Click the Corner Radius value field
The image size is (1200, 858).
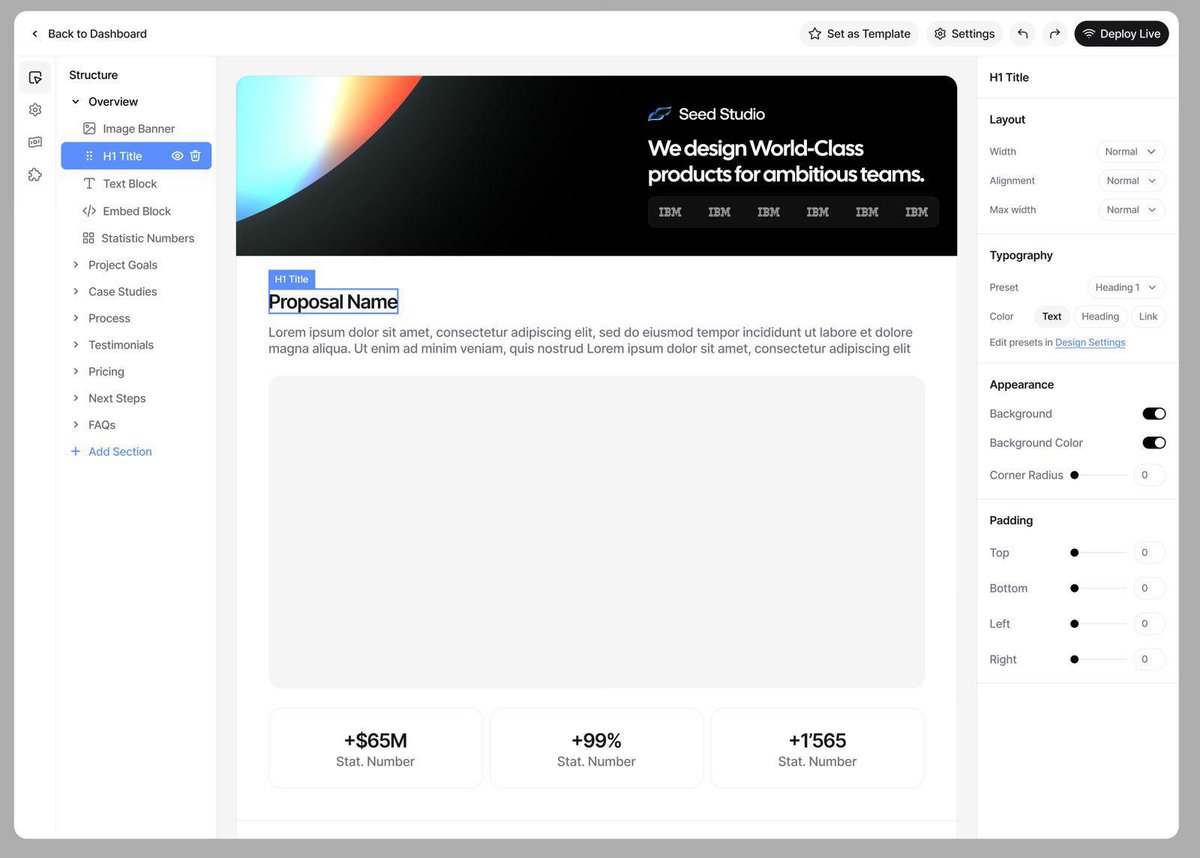coord(1149,475)
